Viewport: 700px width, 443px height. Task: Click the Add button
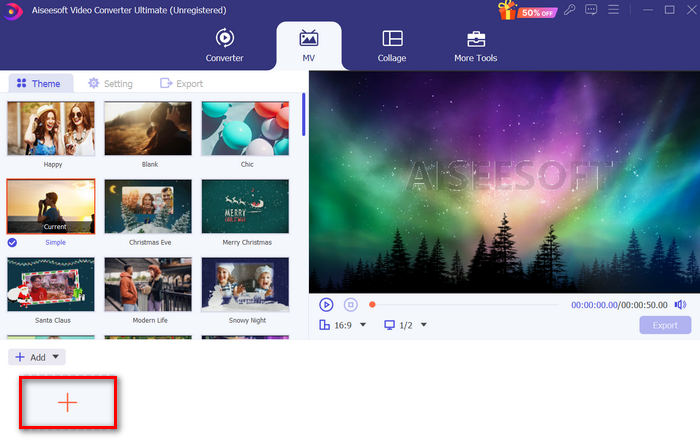click(37, 357)
